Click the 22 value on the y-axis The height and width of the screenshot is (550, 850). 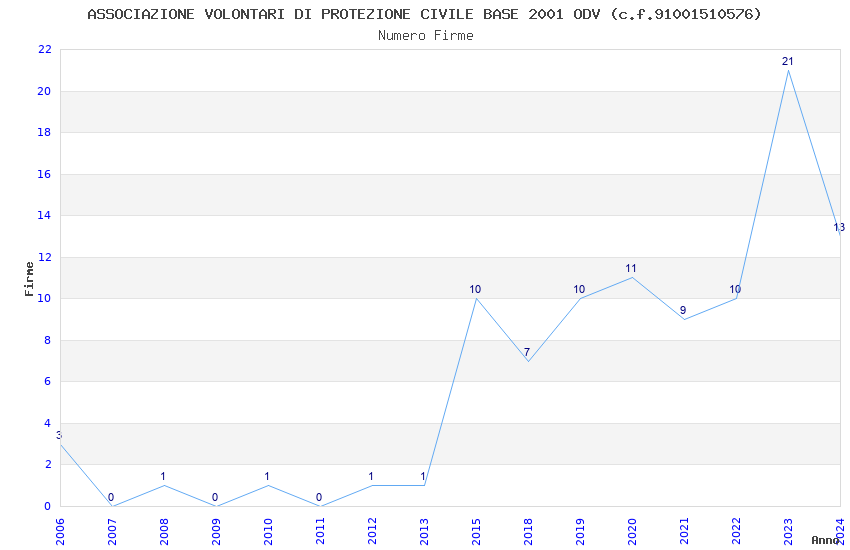coord(44,50)
